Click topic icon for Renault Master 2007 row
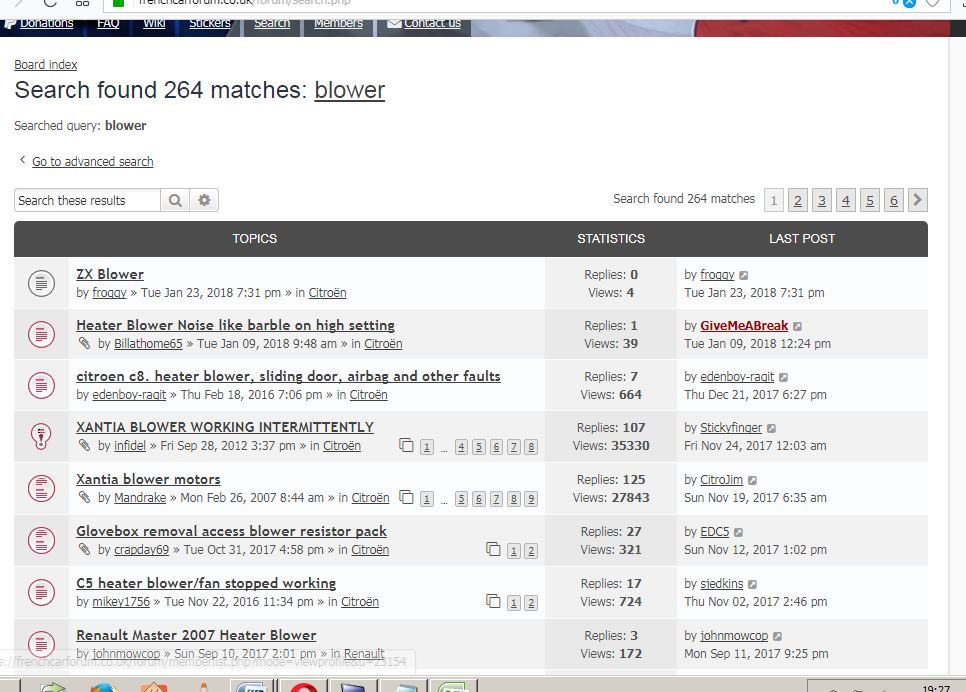This screenshot has height=692, width=966. click(41, 644)
